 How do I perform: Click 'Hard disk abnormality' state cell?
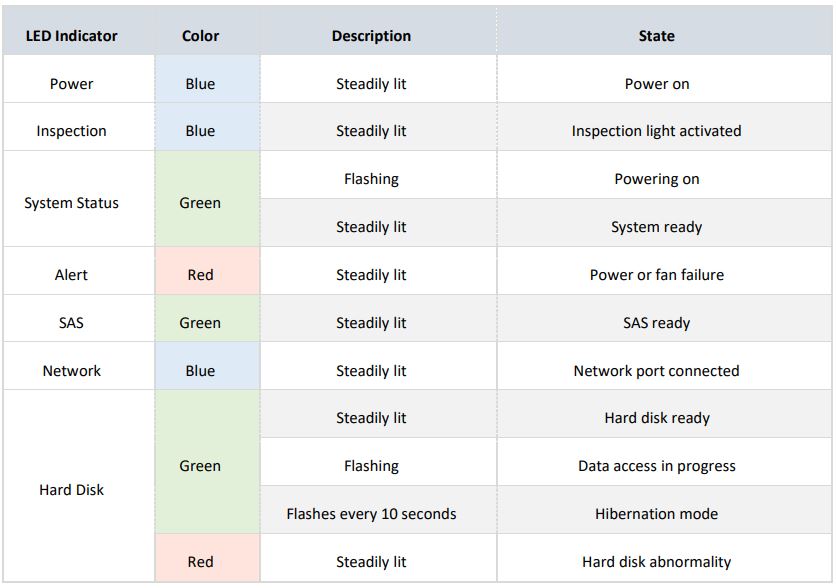(656, 562)
